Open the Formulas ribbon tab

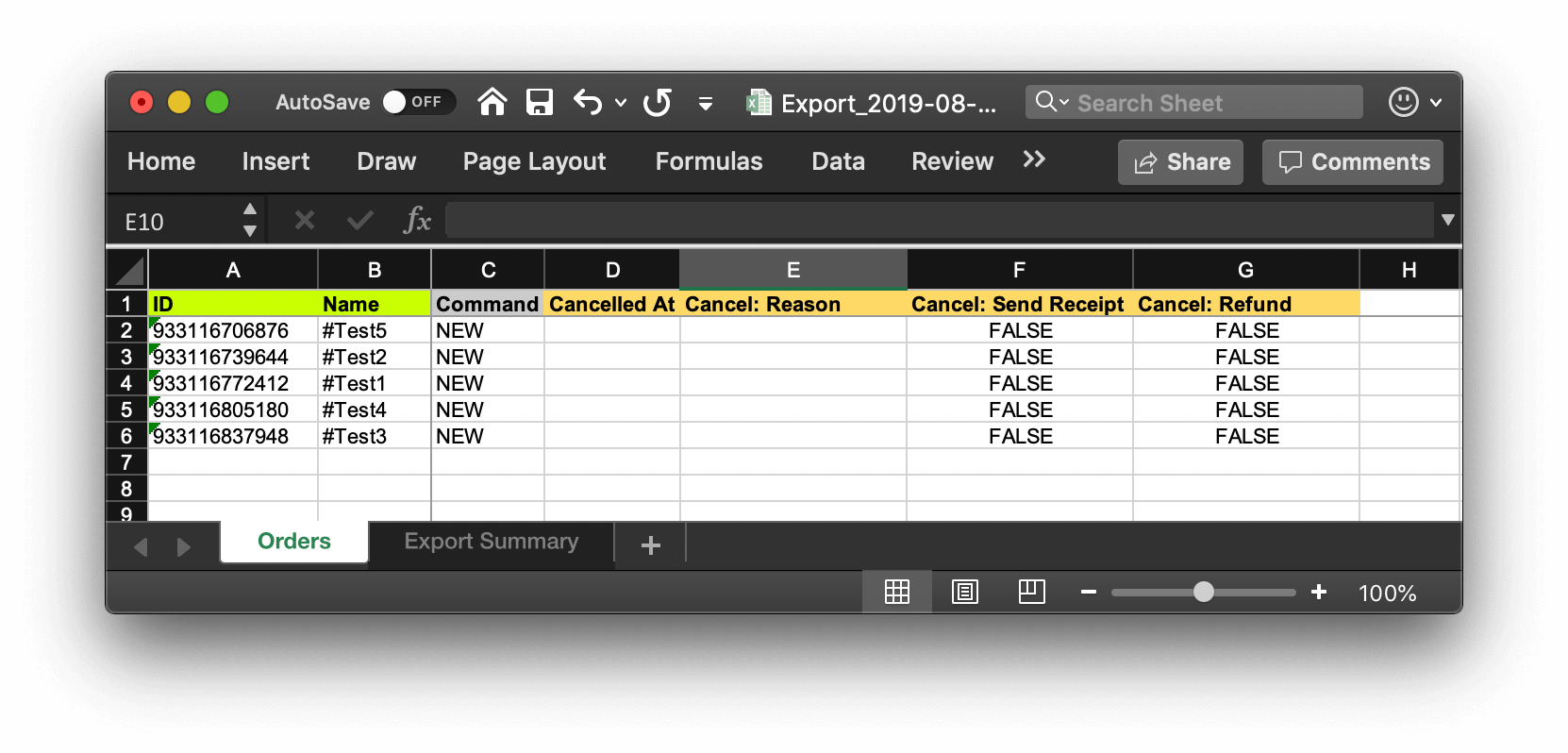click(709, 161)
